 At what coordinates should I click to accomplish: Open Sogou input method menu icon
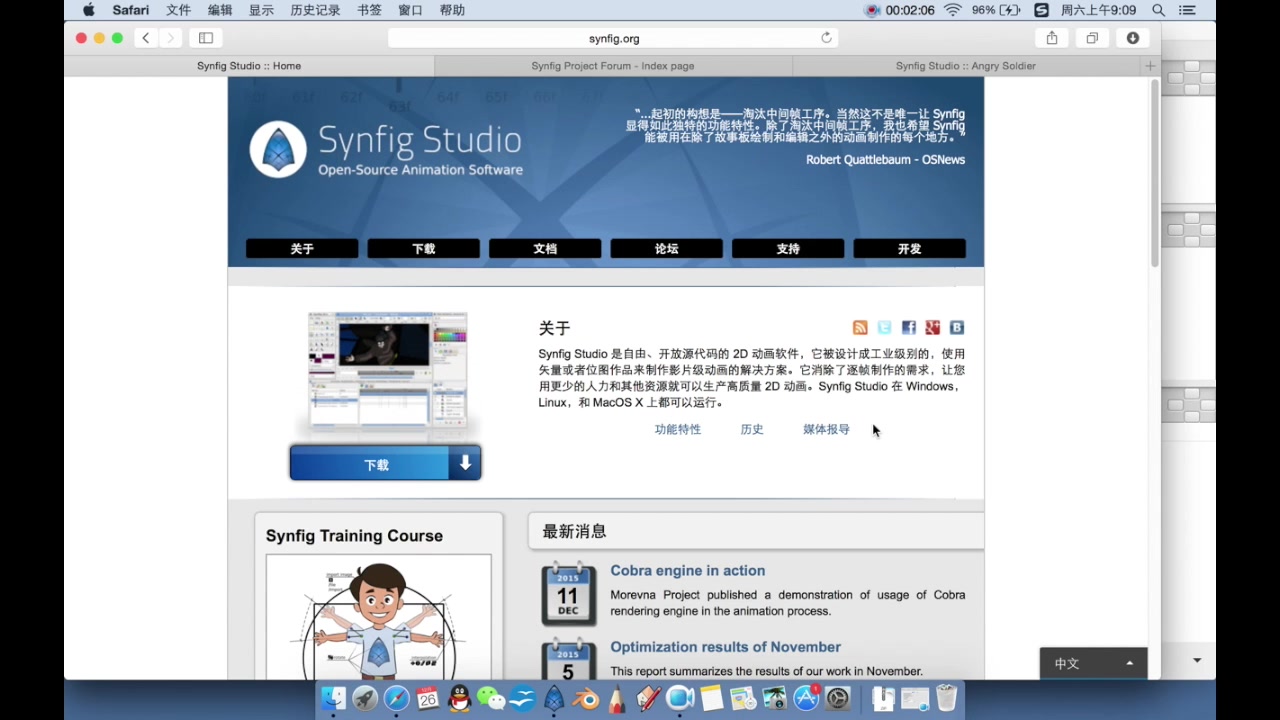tap(1041, 10)
